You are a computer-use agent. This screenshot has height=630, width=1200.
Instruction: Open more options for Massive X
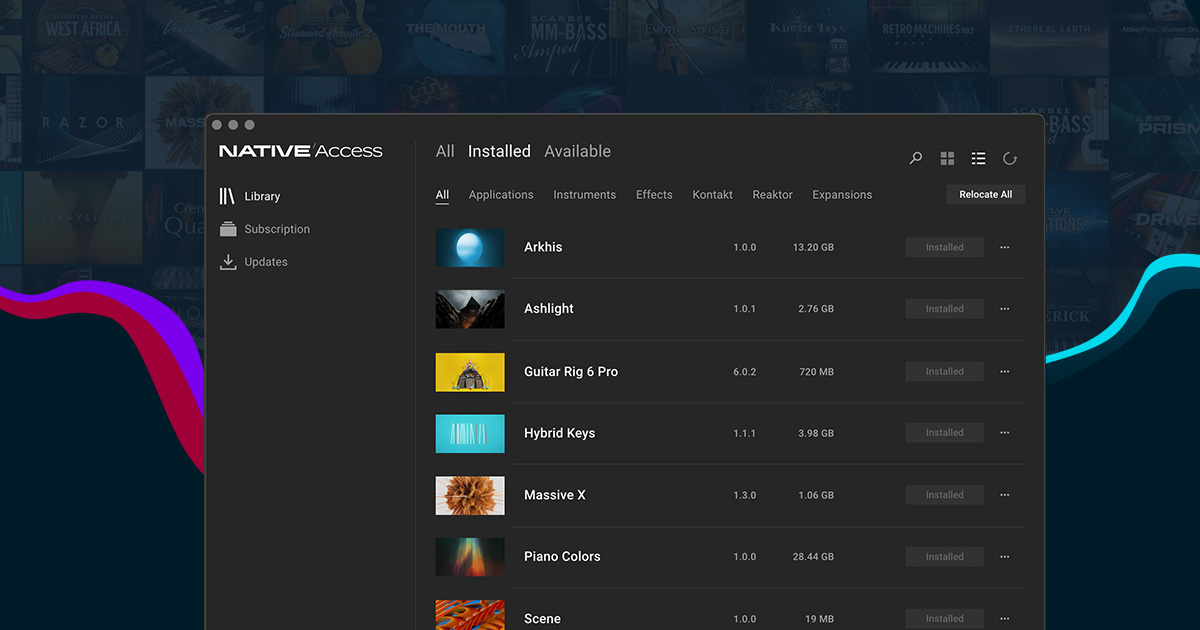click(x=1004, y=494)
